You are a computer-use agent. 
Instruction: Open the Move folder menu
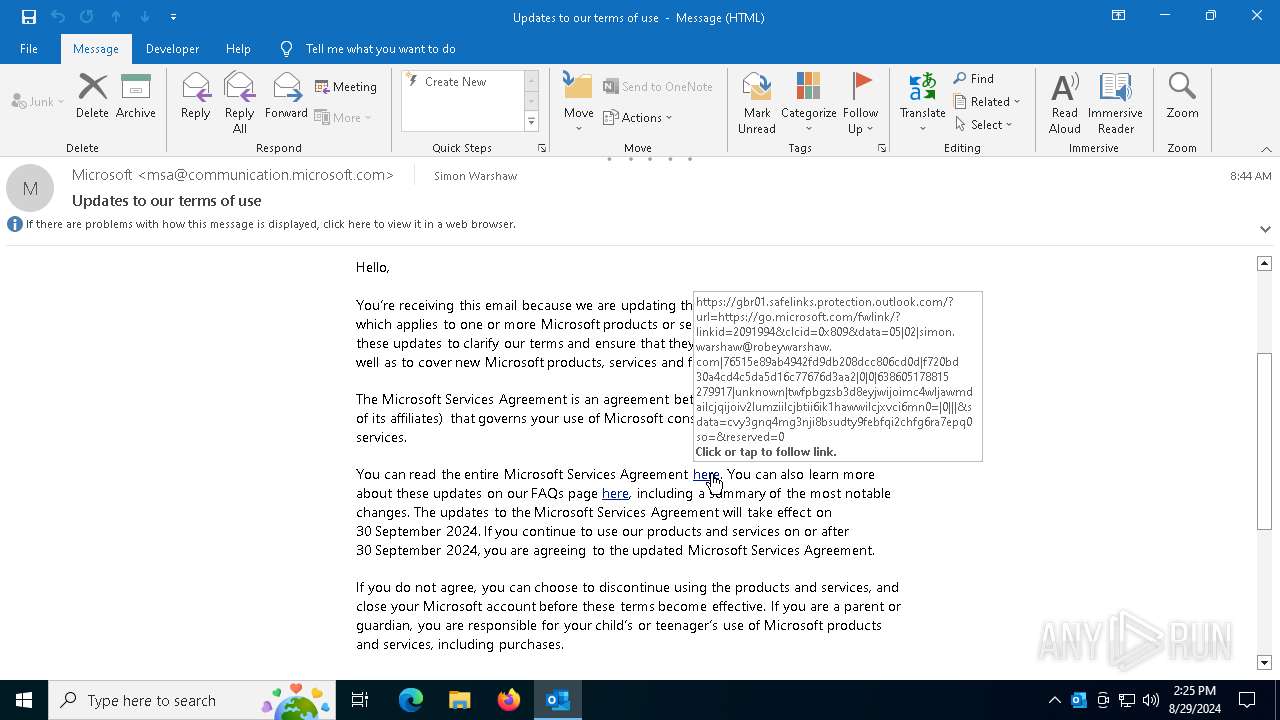(x=578, y=103)
